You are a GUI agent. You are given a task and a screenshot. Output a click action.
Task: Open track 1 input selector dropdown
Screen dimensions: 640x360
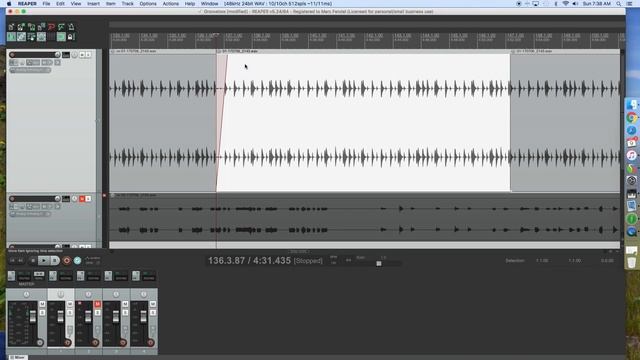(x=30, y=70)
